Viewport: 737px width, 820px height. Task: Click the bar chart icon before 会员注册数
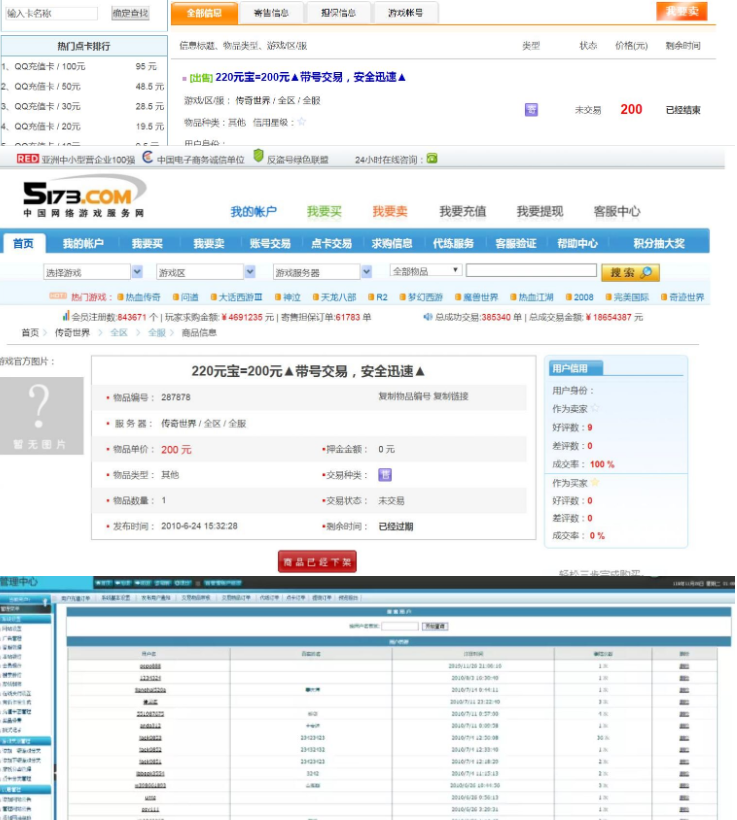point(66,316)
